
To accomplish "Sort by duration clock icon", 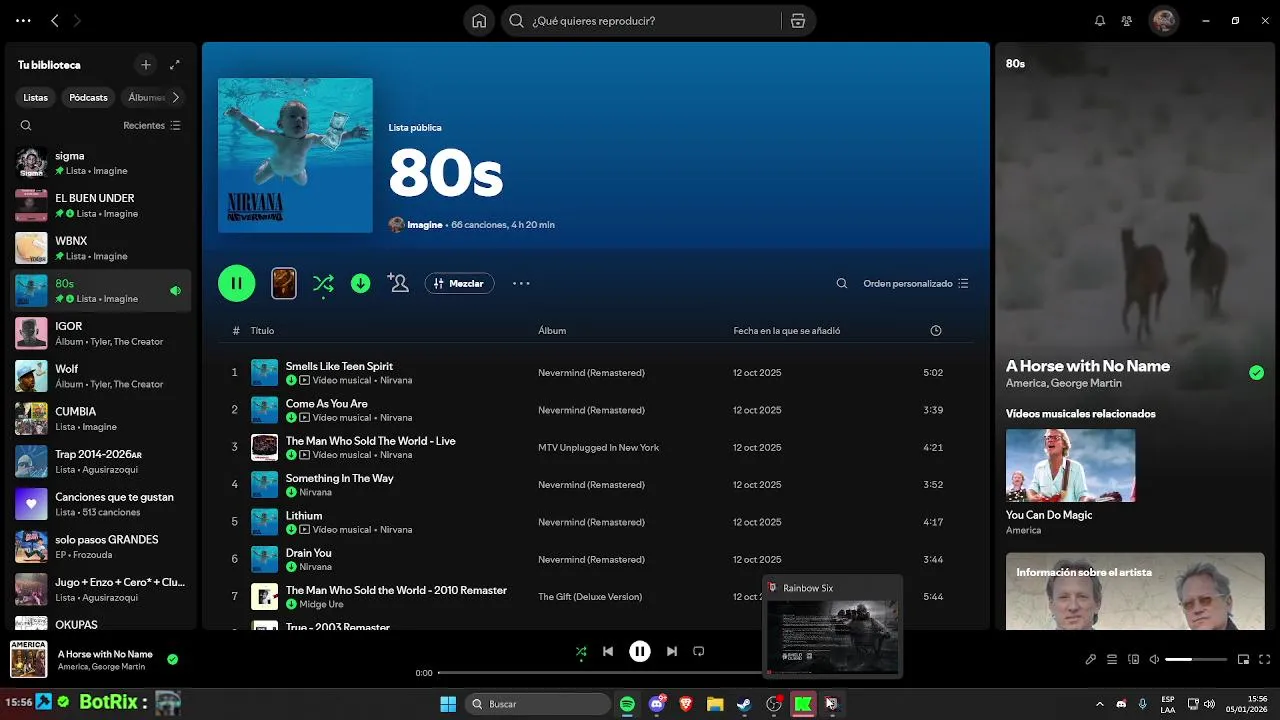I will pyautogui.click(x=936, y=330).
